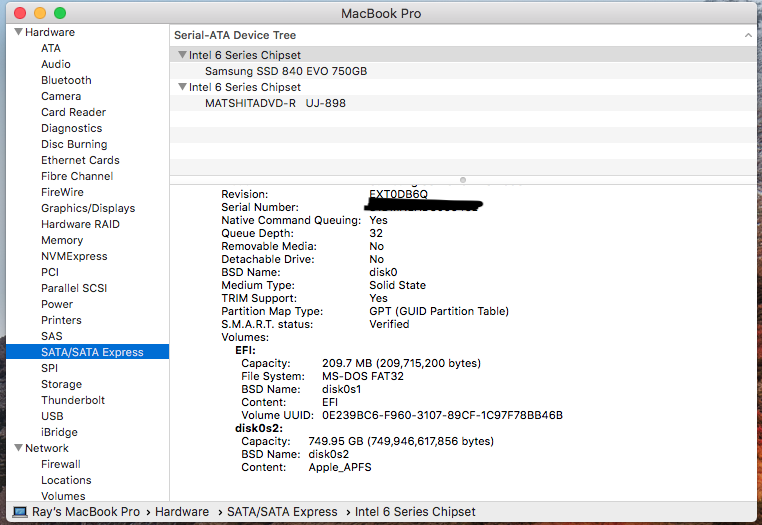
Task: Click the S.M.A.R.T. status Verified value
Action: (389, 324)
